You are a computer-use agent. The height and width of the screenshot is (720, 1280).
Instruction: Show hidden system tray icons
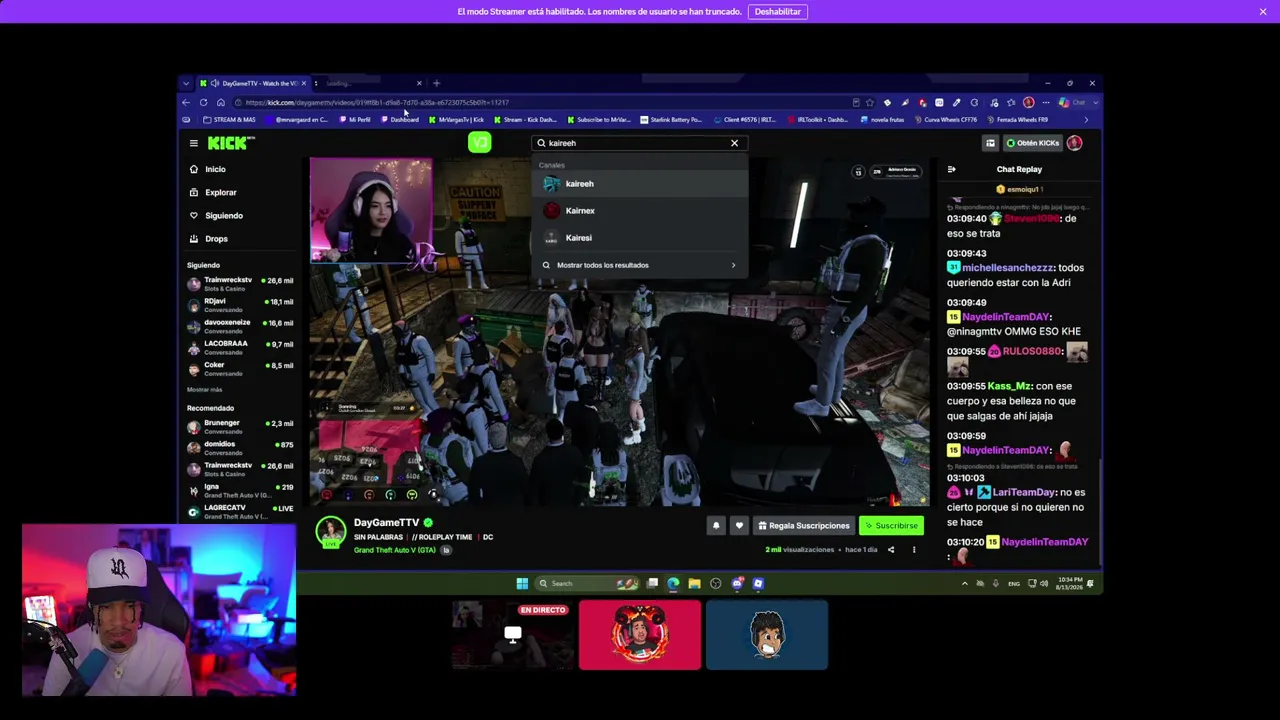[x=964, y=583]
